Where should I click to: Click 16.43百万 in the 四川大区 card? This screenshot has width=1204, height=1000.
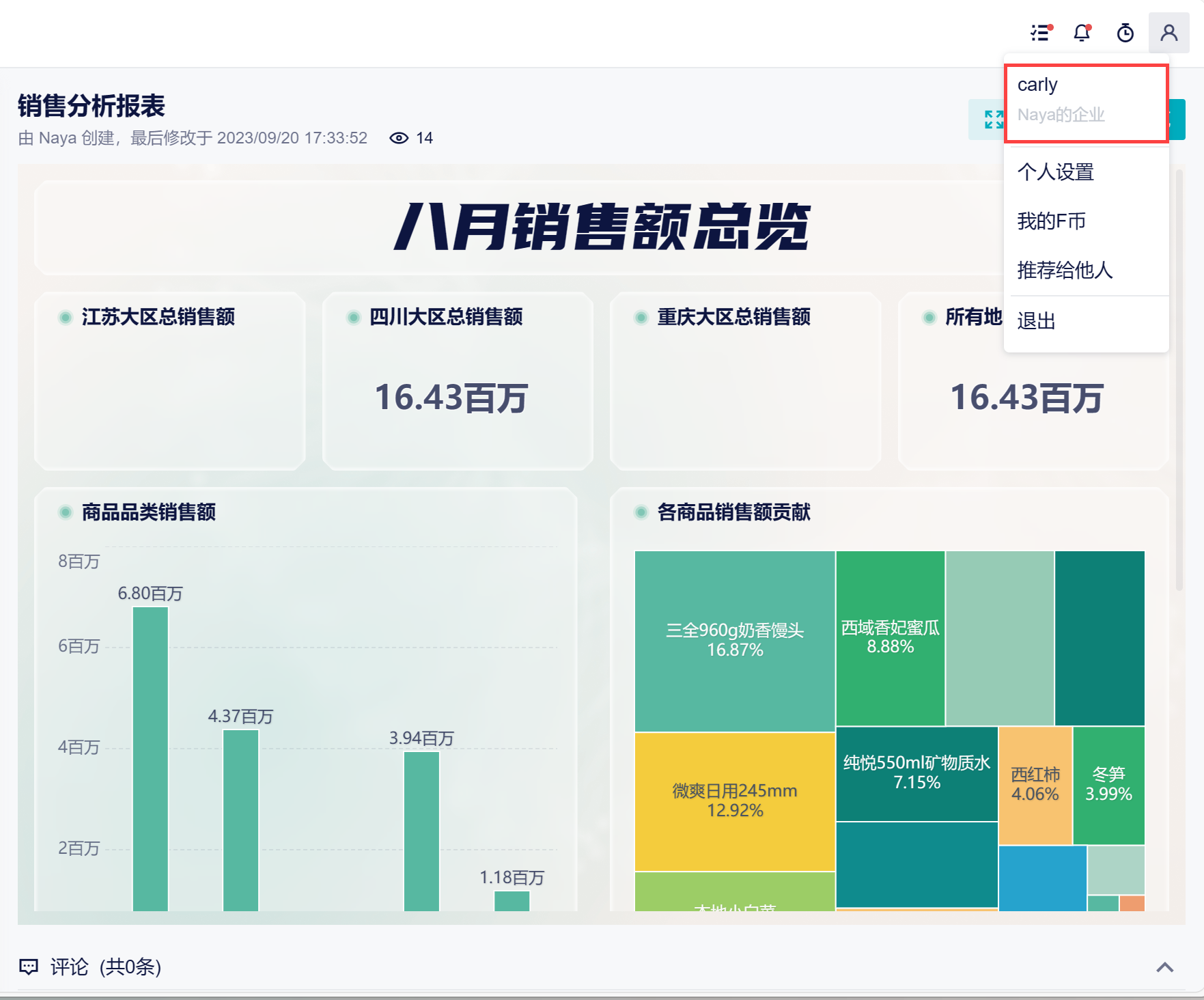coord(451,398)
